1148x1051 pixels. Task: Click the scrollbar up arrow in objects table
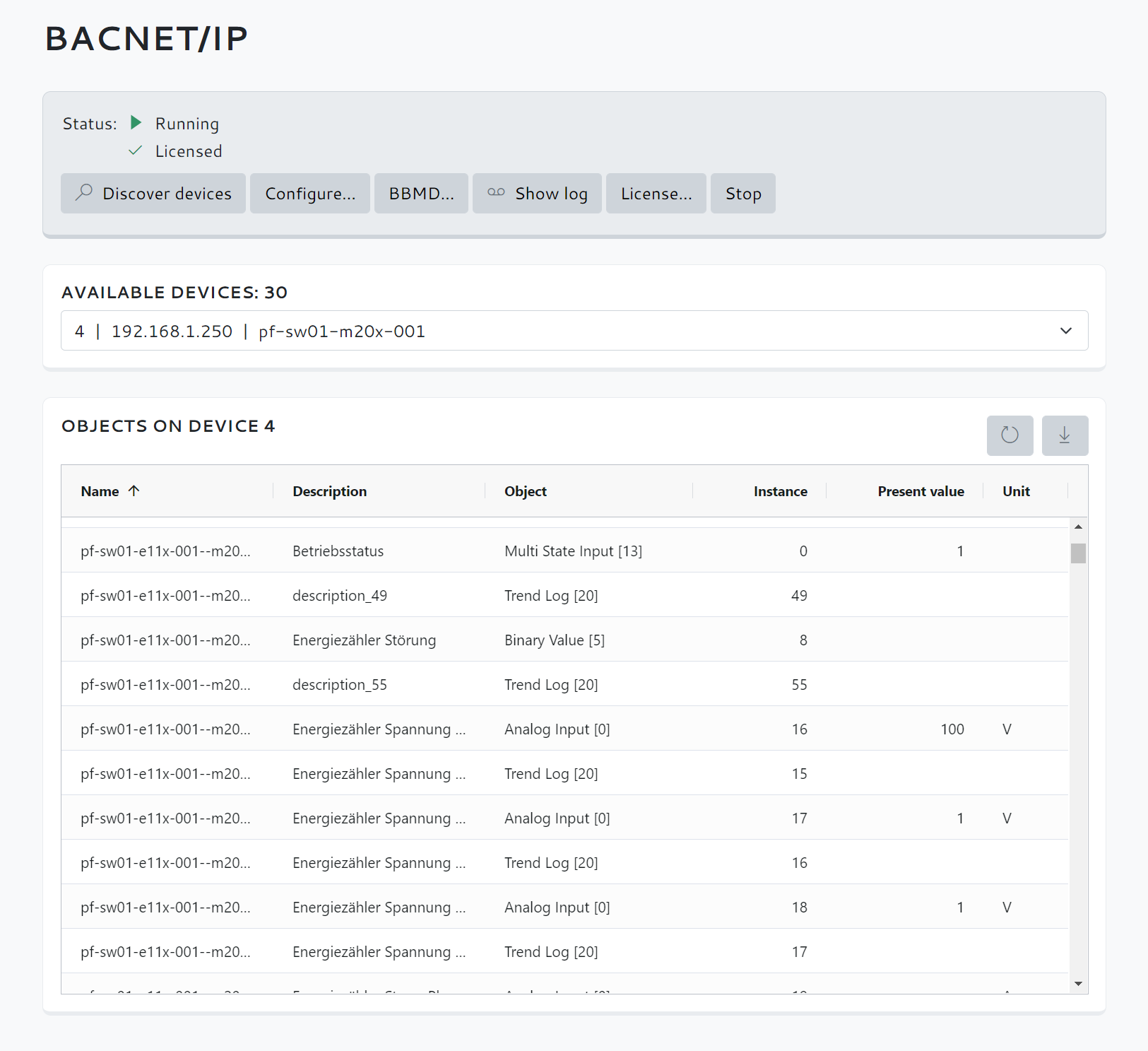pos(1078,527)
